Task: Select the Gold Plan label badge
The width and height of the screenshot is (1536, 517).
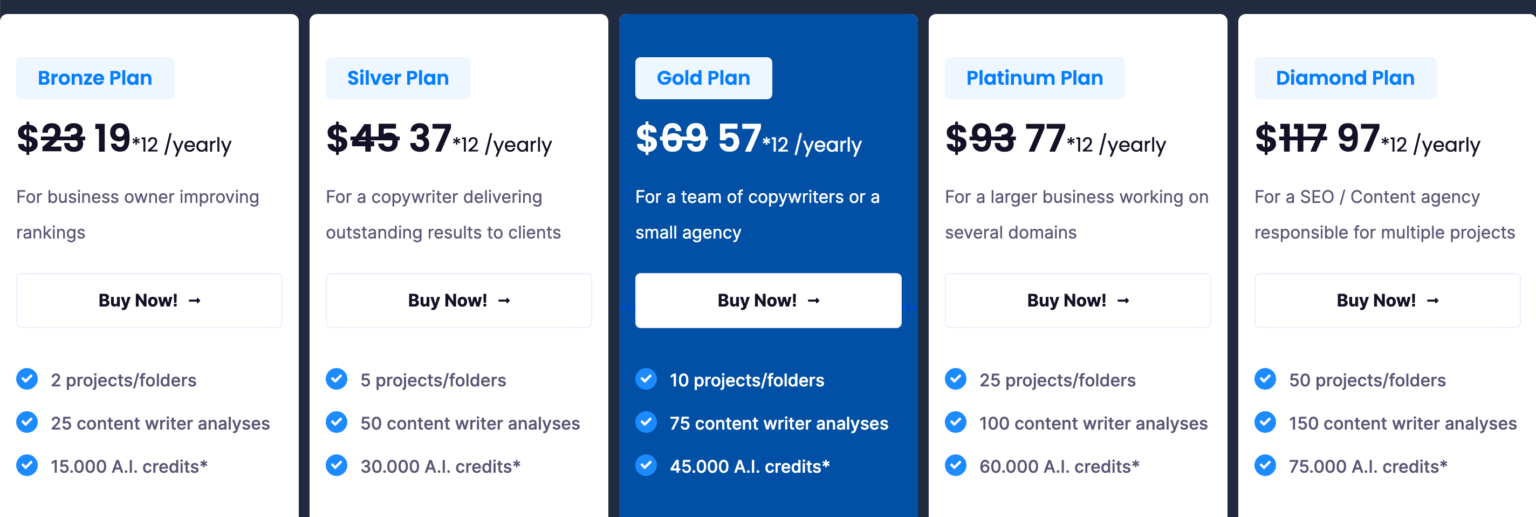Action: (x=703, y=78)
